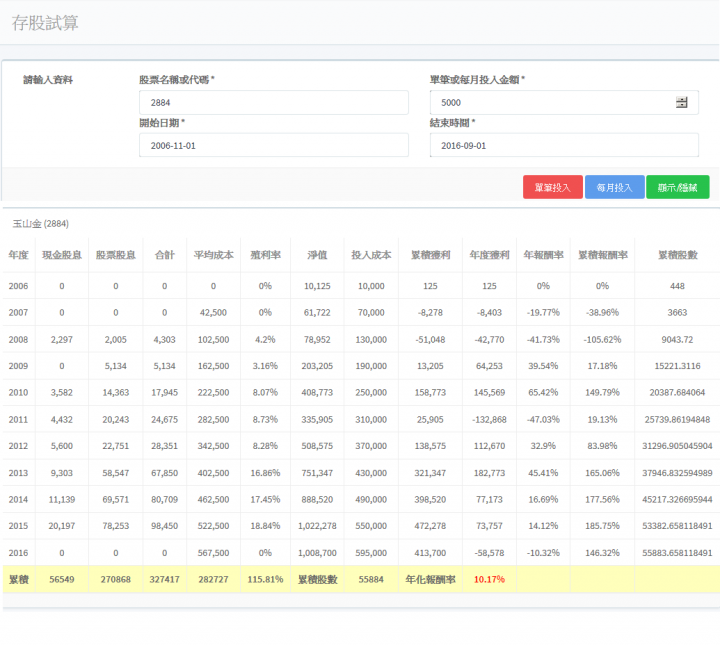The height and width of the screenshot is (645, 720).
Task: Click the spinner arrows in the amount field
Action: [681, 102]
